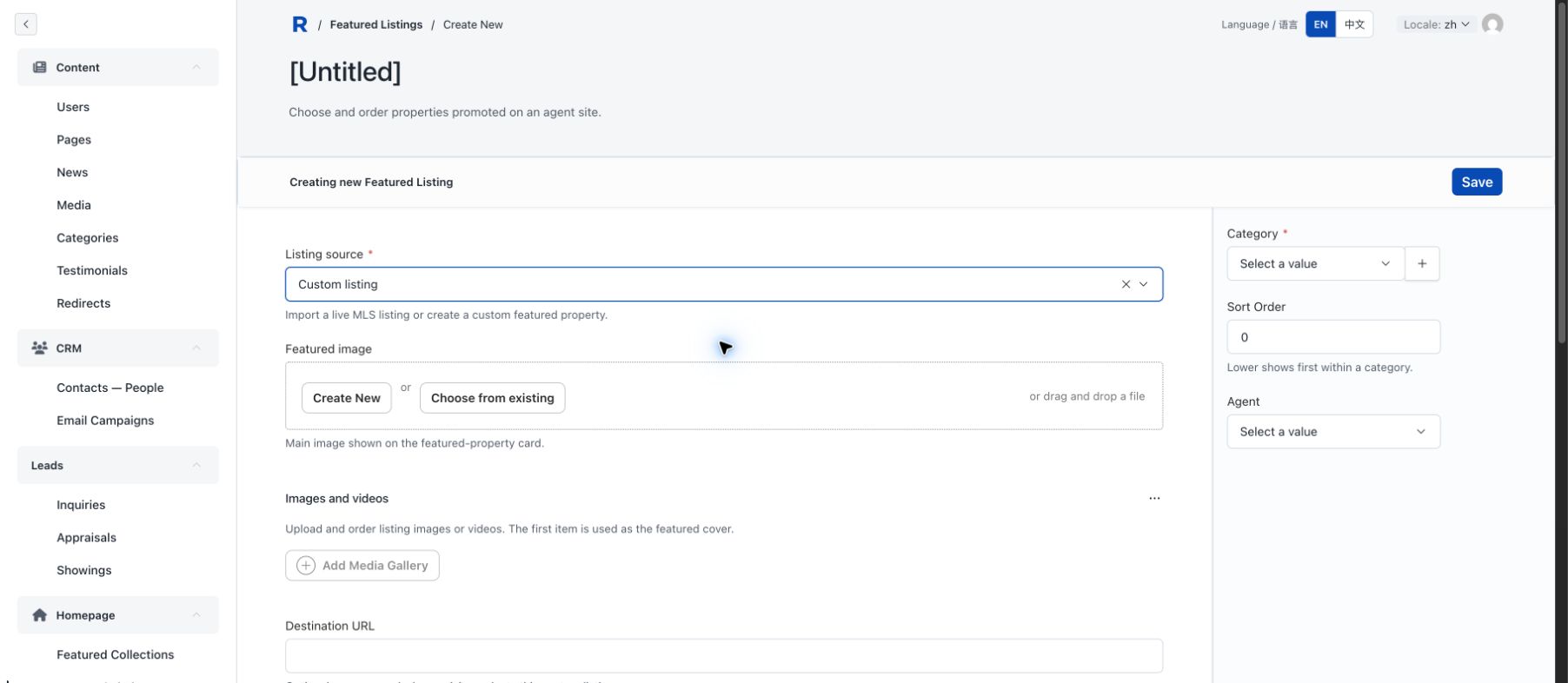The width and height of the screenshot is (1568, 683).
Task: Open Featured Collections in sidebar
Action: 116,654
